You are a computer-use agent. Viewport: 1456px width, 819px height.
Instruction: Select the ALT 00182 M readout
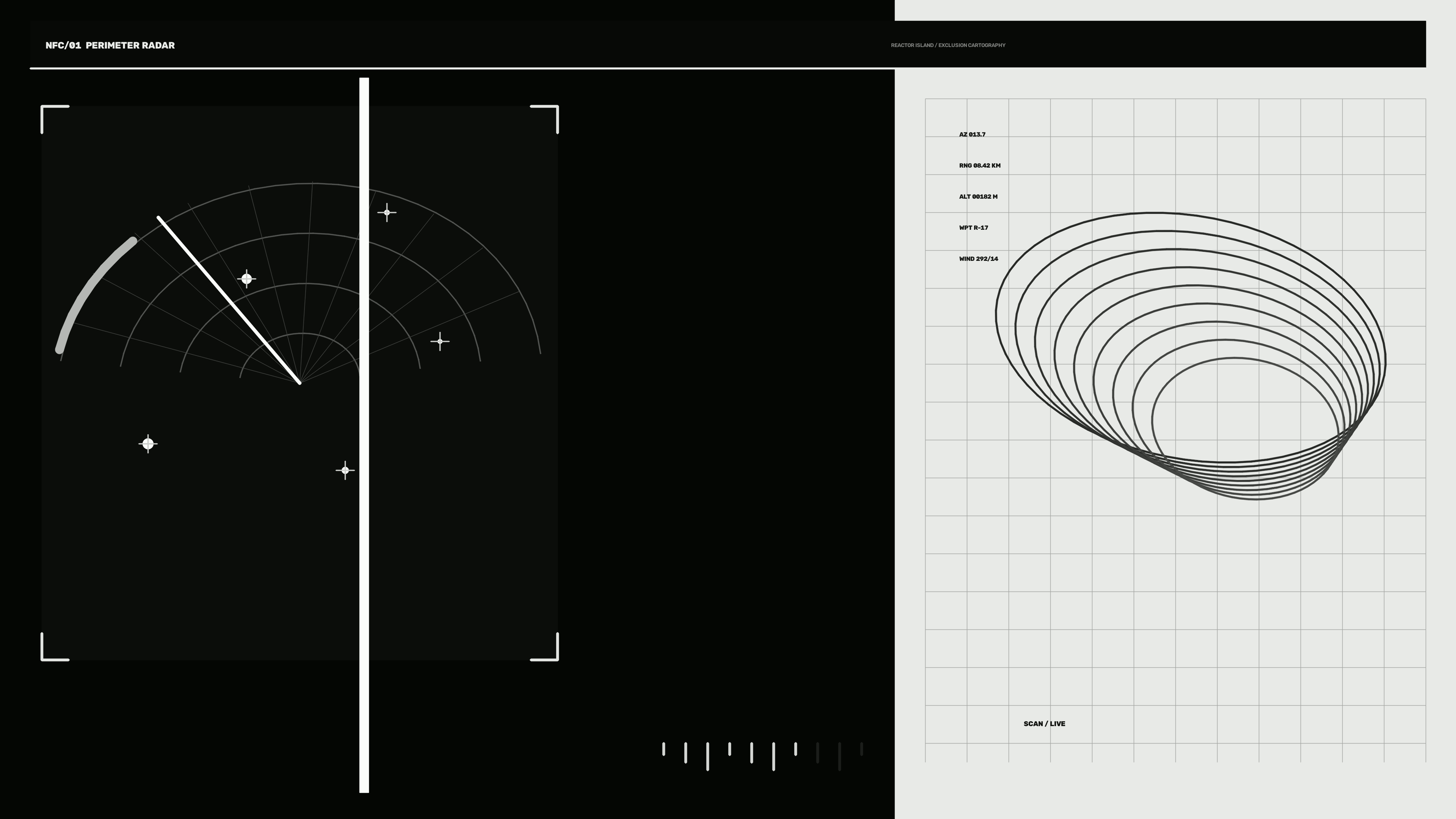tap(978, 197)
